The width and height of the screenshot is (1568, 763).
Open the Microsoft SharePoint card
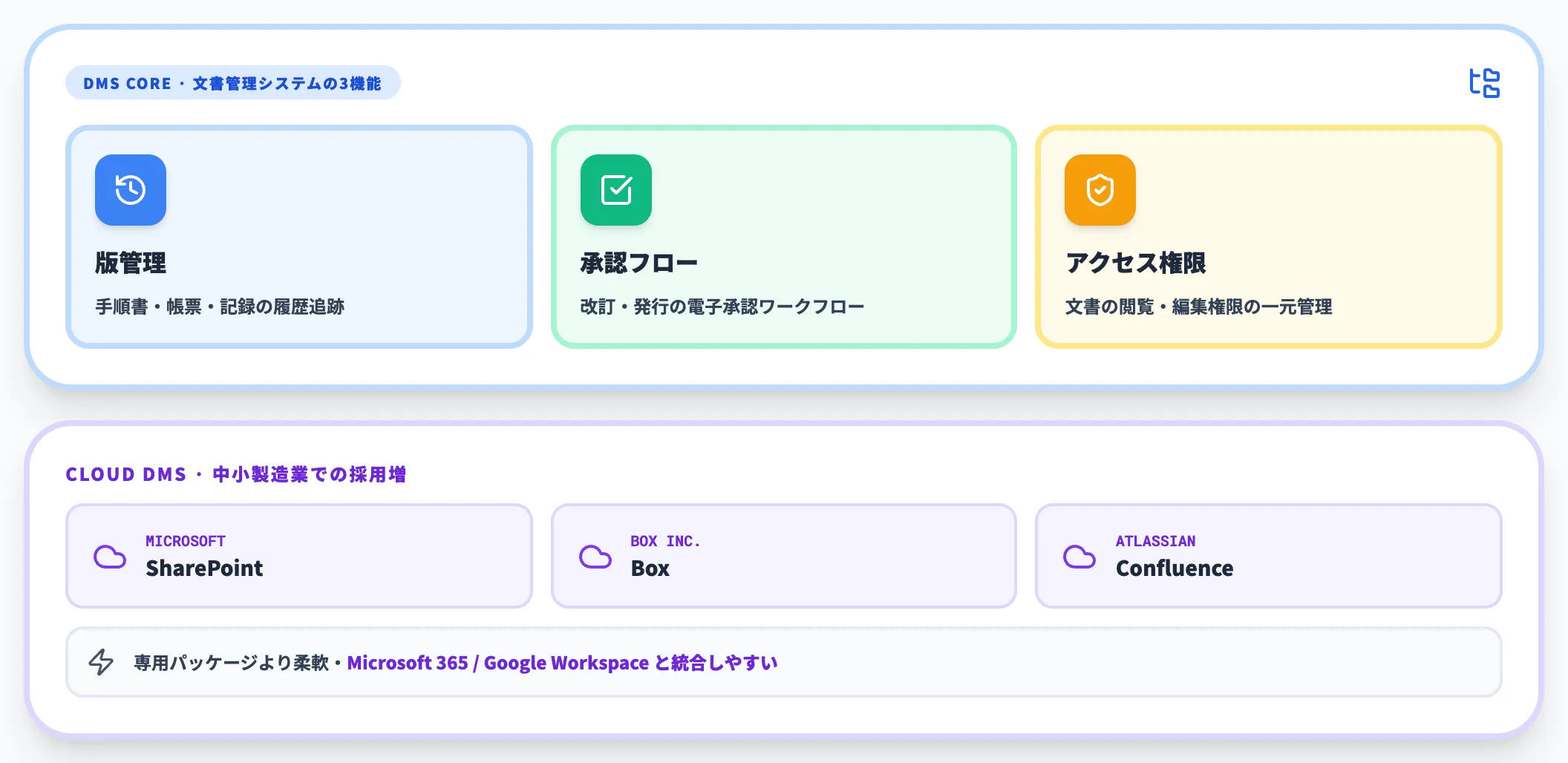[299, 556]
